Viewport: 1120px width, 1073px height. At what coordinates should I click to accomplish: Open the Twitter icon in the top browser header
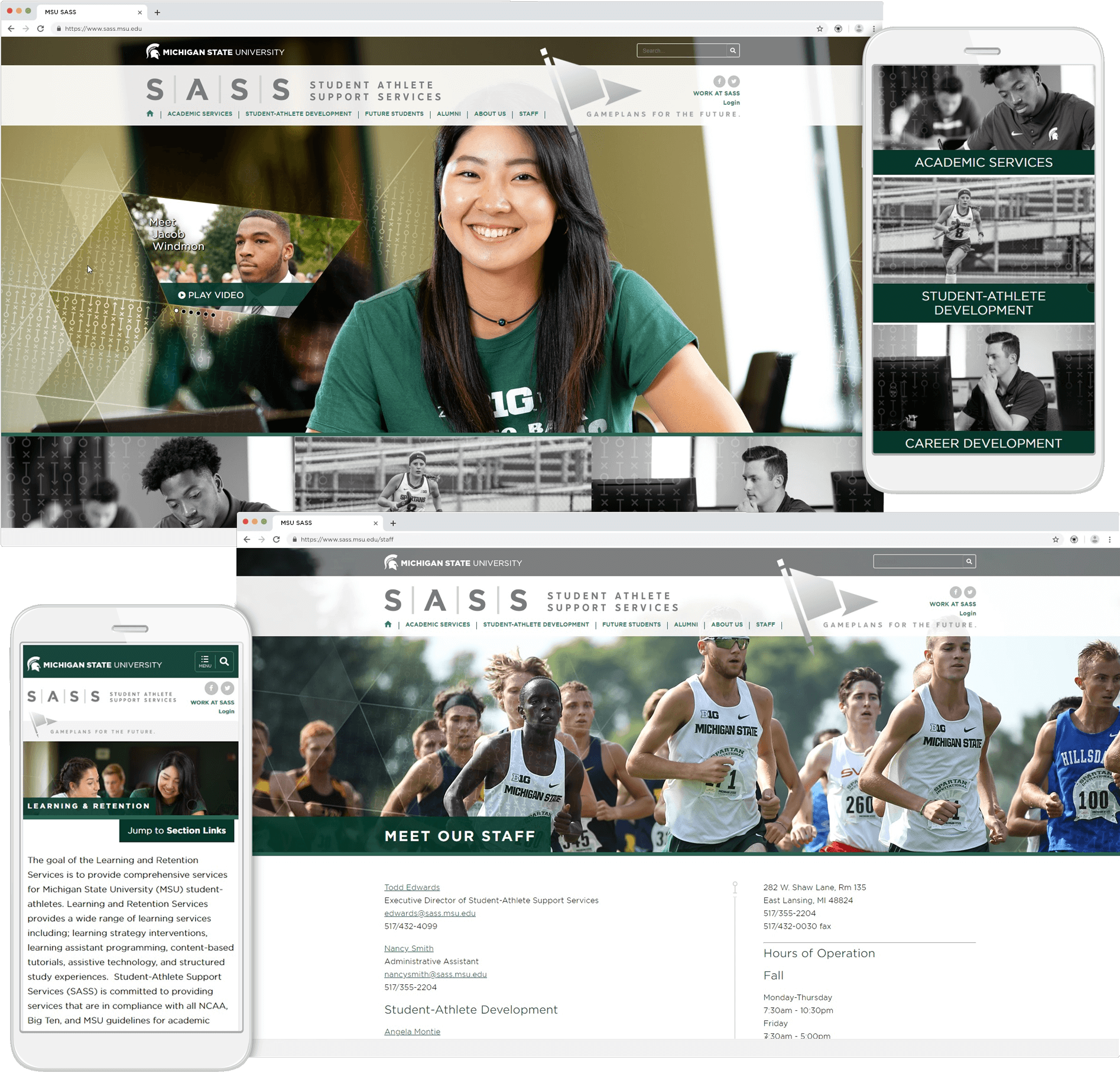(x=733, y=82)
